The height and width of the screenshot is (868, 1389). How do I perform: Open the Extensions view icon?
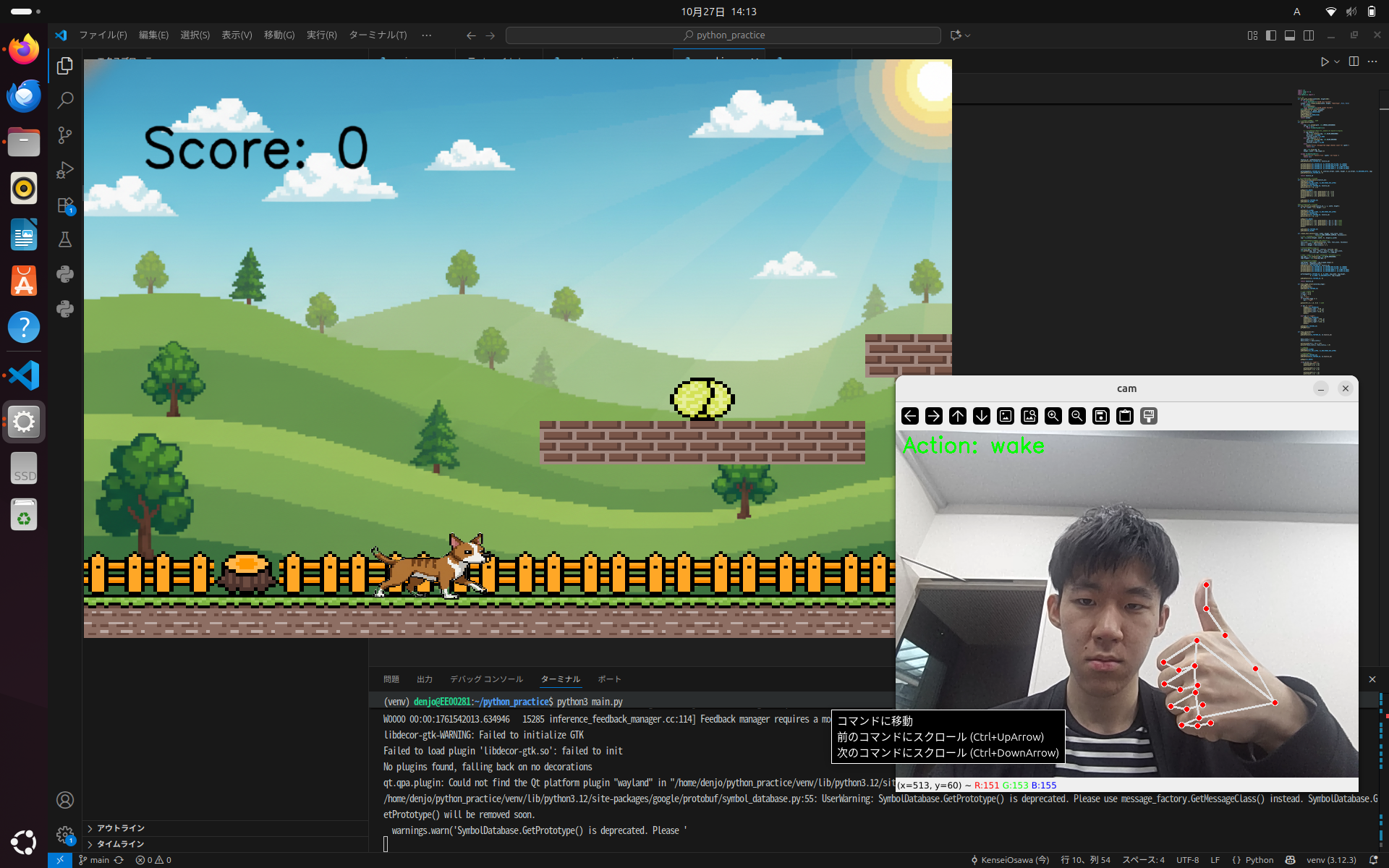pyautogui.click(x=65, y=205)
